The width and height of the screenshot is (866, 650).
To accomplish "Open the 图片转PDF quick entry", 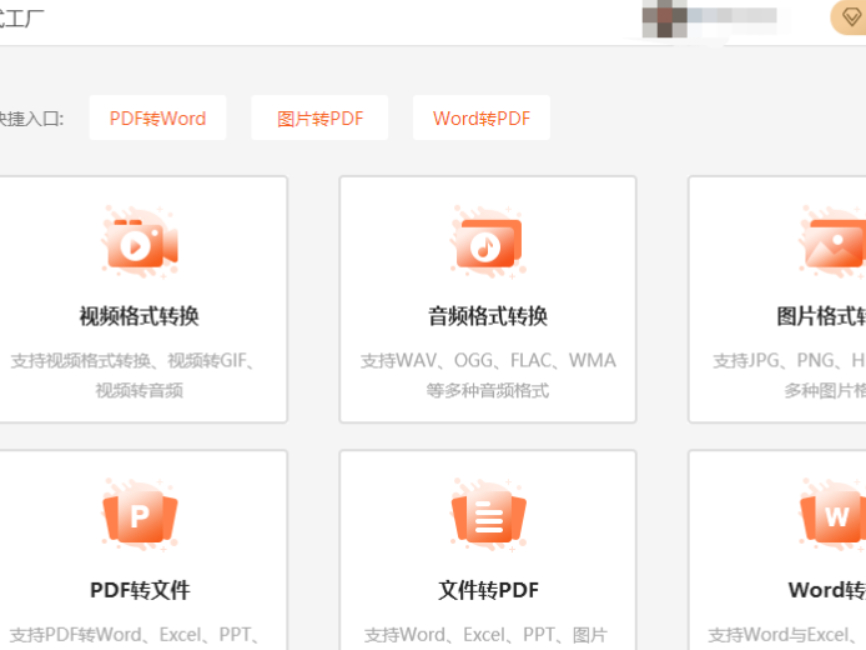I will coord(320,118).
